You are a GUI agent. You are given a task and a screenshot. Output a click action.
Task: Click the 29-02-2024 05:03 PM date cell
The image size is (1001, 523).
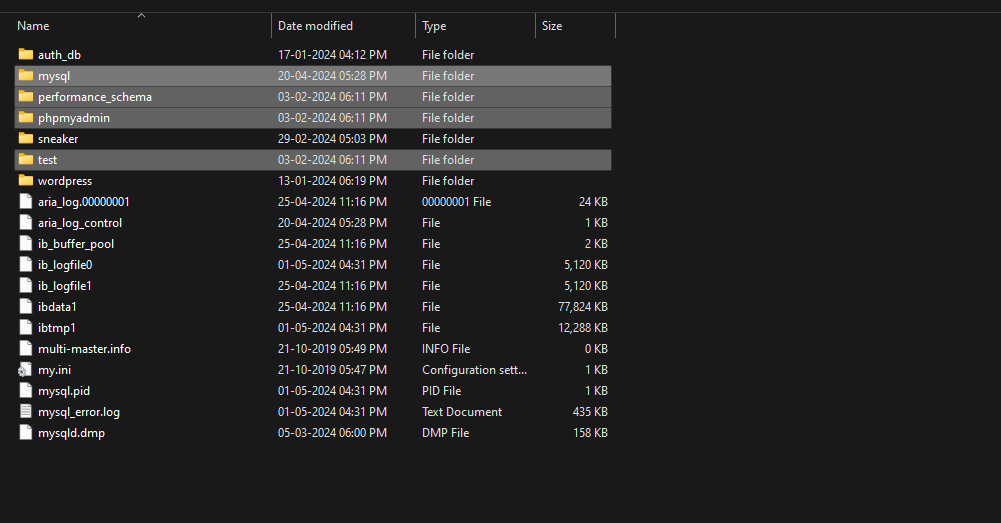[x=332, y=139]
